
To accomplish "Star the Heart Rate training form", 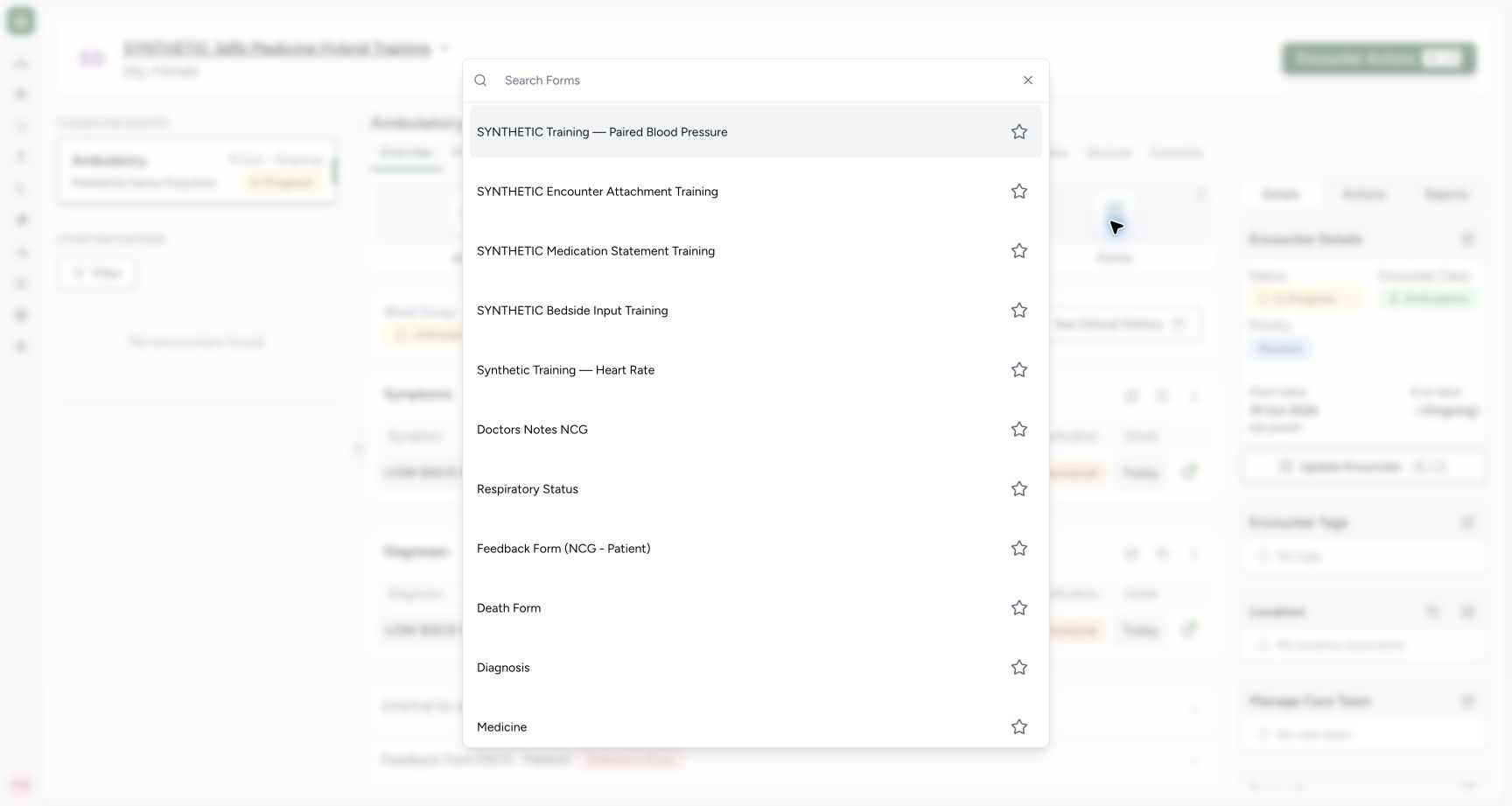I will coord(1018,370).
